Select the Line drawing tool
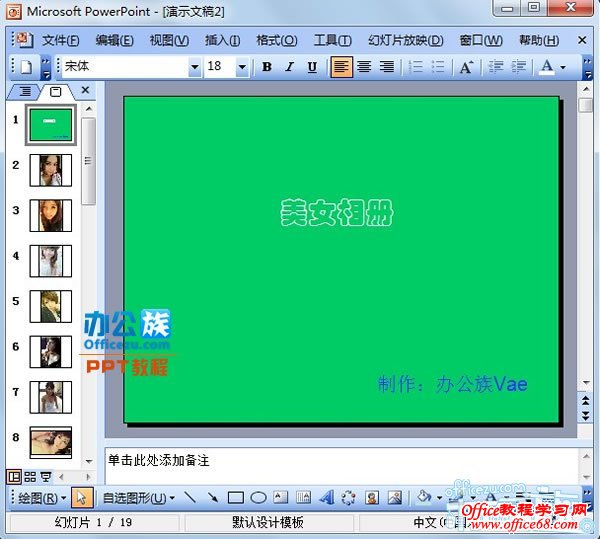Viewport: 600px width, 539px height. pos(190,498)
